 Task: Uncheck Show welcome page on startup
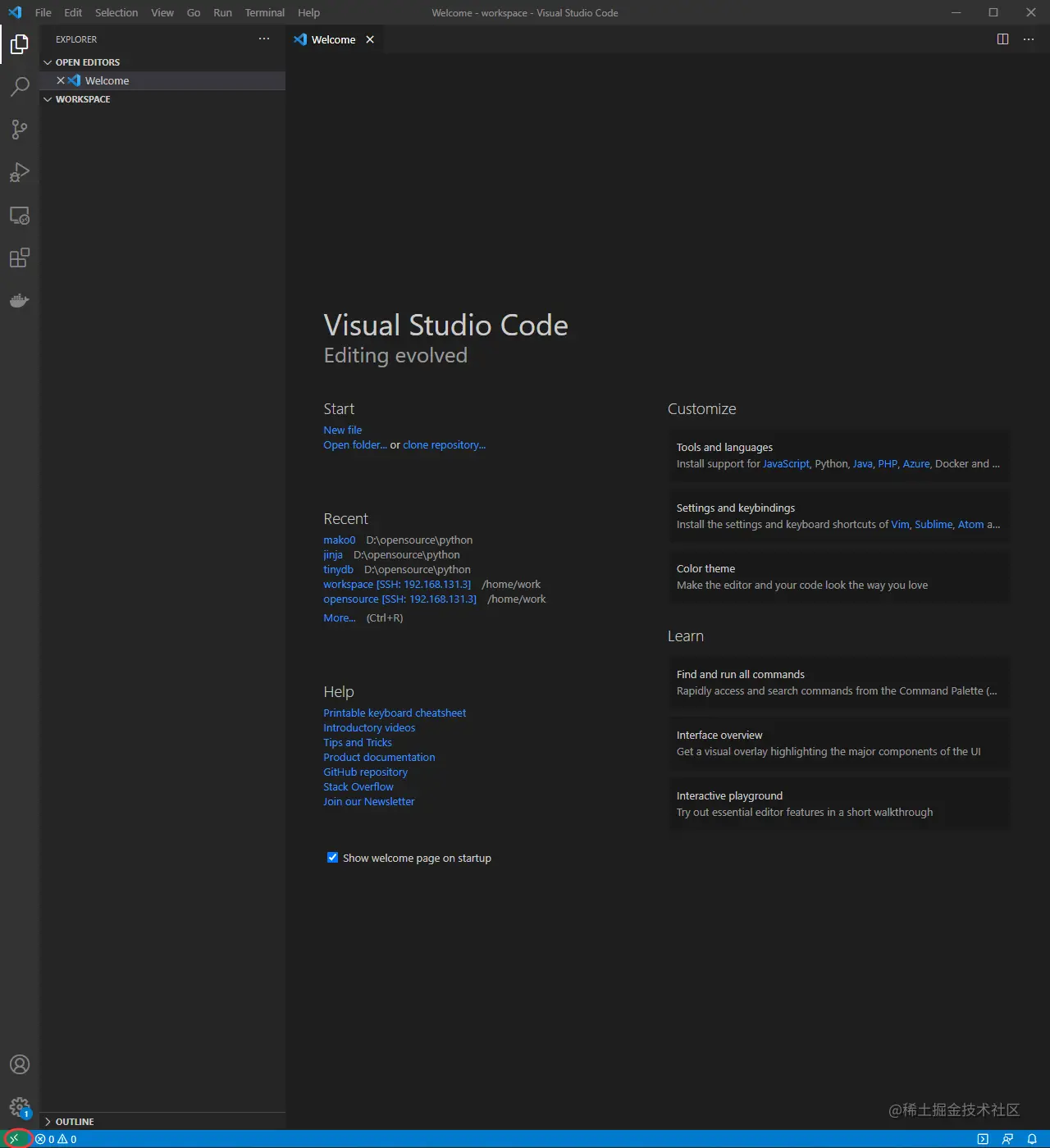pos(332,858)
